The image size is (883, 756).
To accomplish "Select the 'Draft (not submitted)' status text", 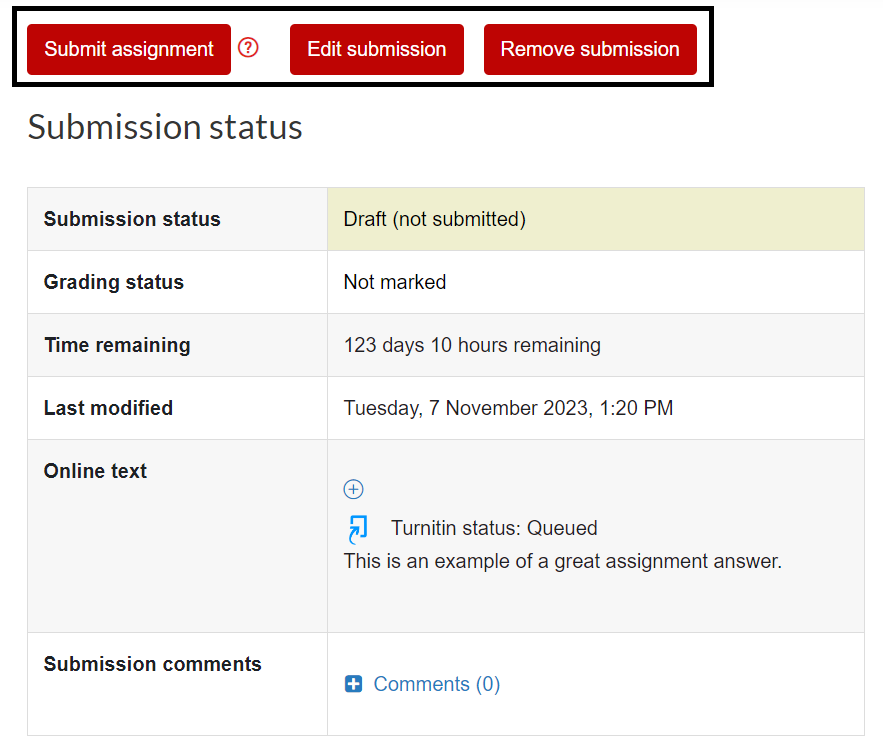I will point(435,219).
